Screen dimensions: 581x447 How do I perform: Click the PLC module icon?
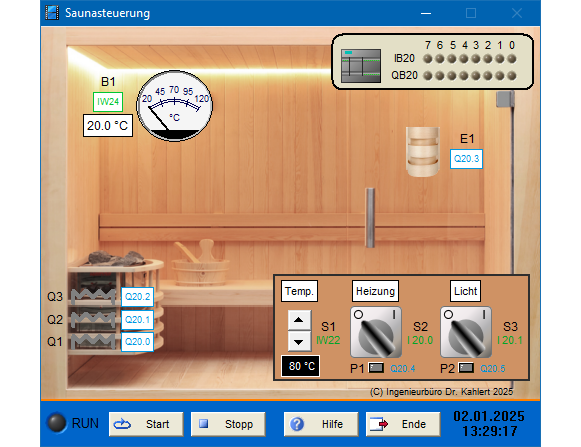361,66
